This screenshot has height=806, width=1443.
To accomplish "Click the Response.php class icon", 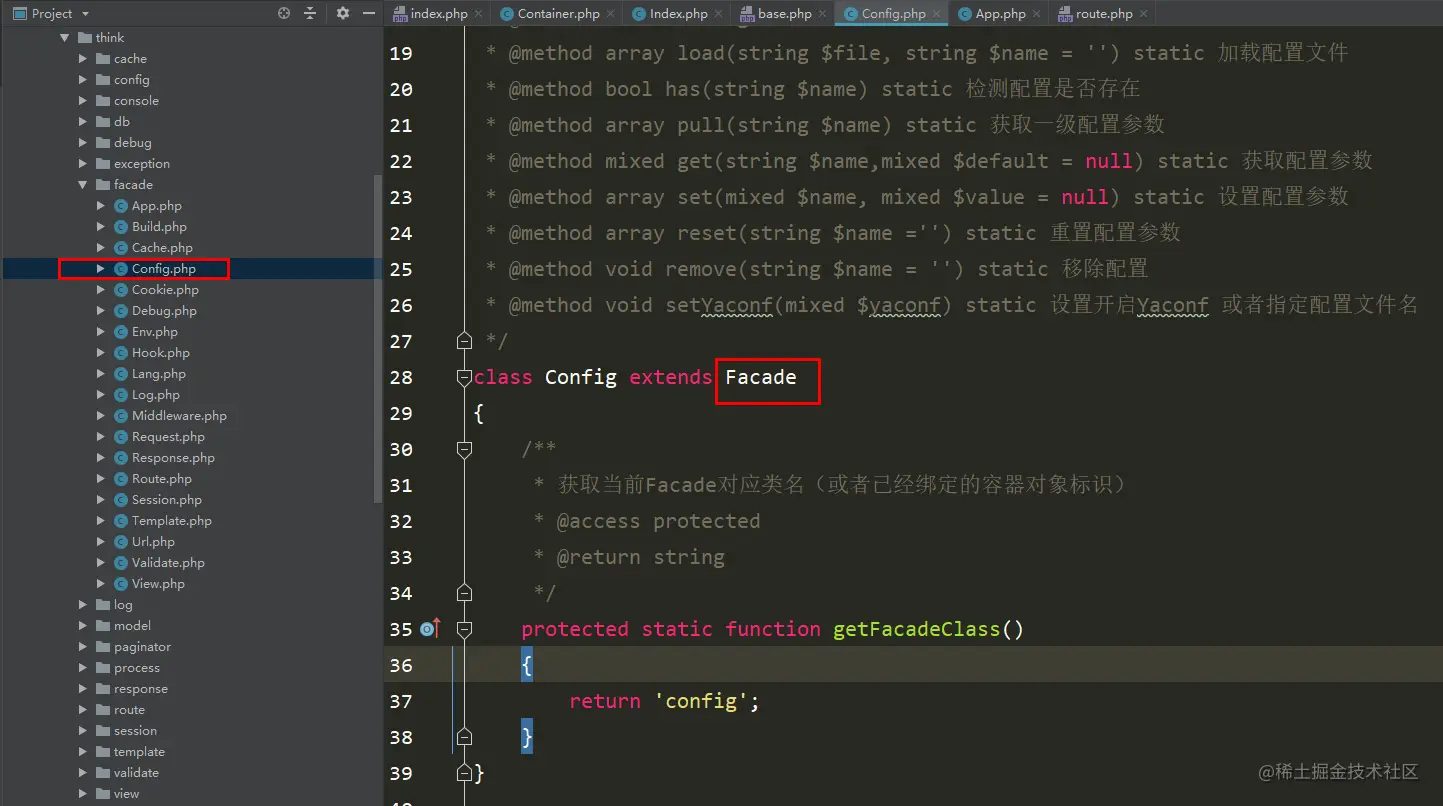I will [121, 458].
